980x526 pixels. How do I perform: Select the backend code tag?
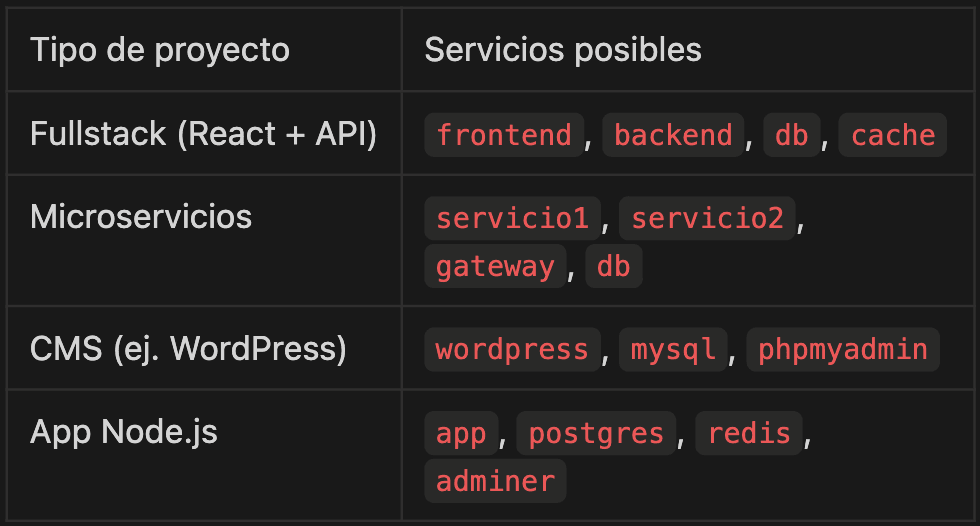pos(673,135)
